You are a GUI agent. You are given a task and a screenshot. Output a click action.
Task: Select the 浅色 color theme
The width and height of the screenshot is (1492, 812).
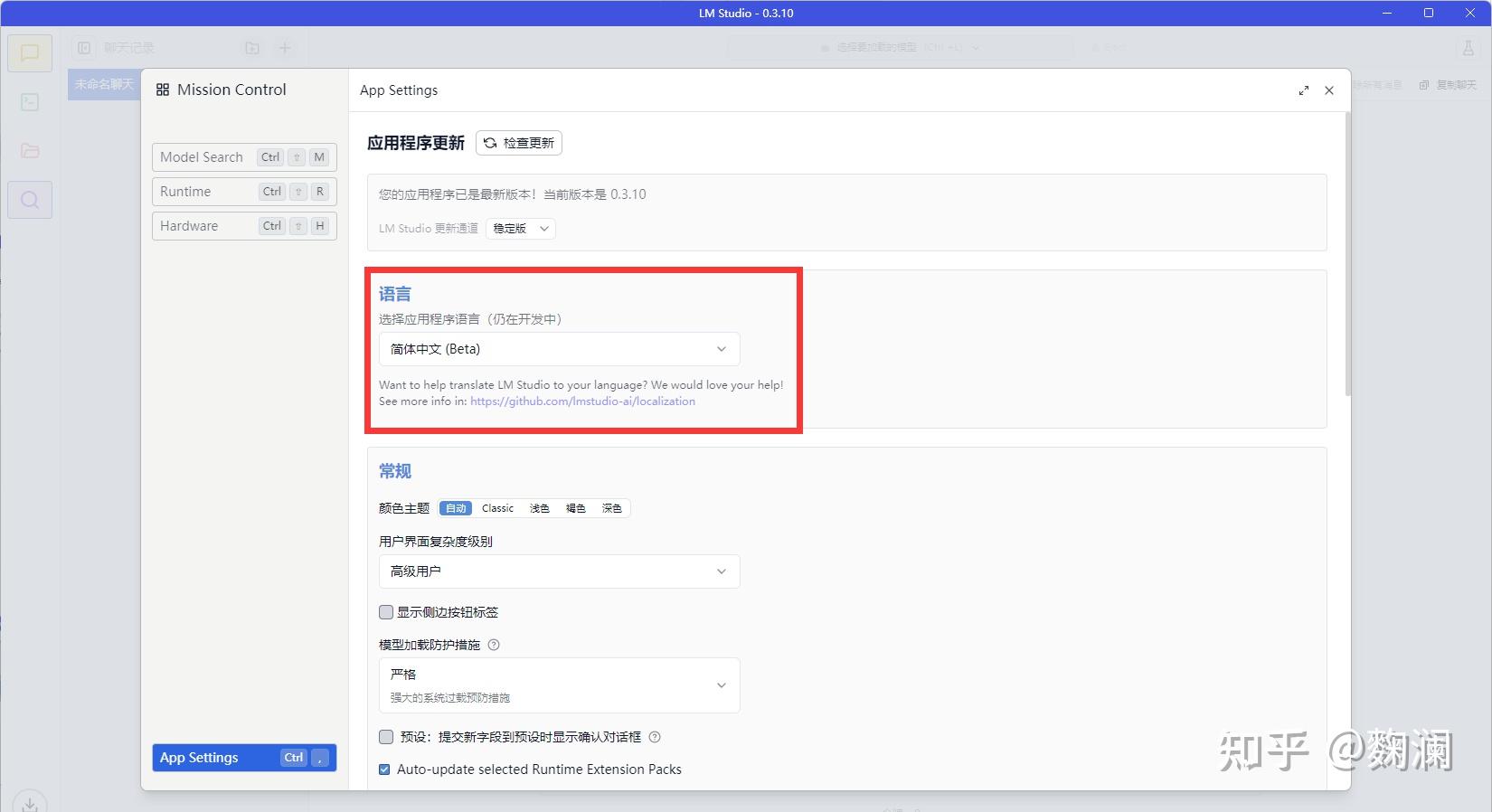point(540,508)
